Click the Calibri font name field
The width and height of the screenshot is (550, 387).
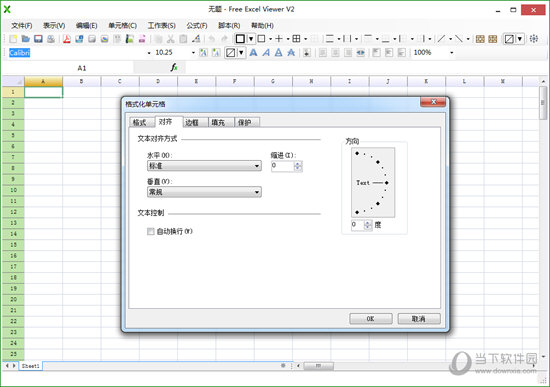pyautogui.click(x=75, y=53)
